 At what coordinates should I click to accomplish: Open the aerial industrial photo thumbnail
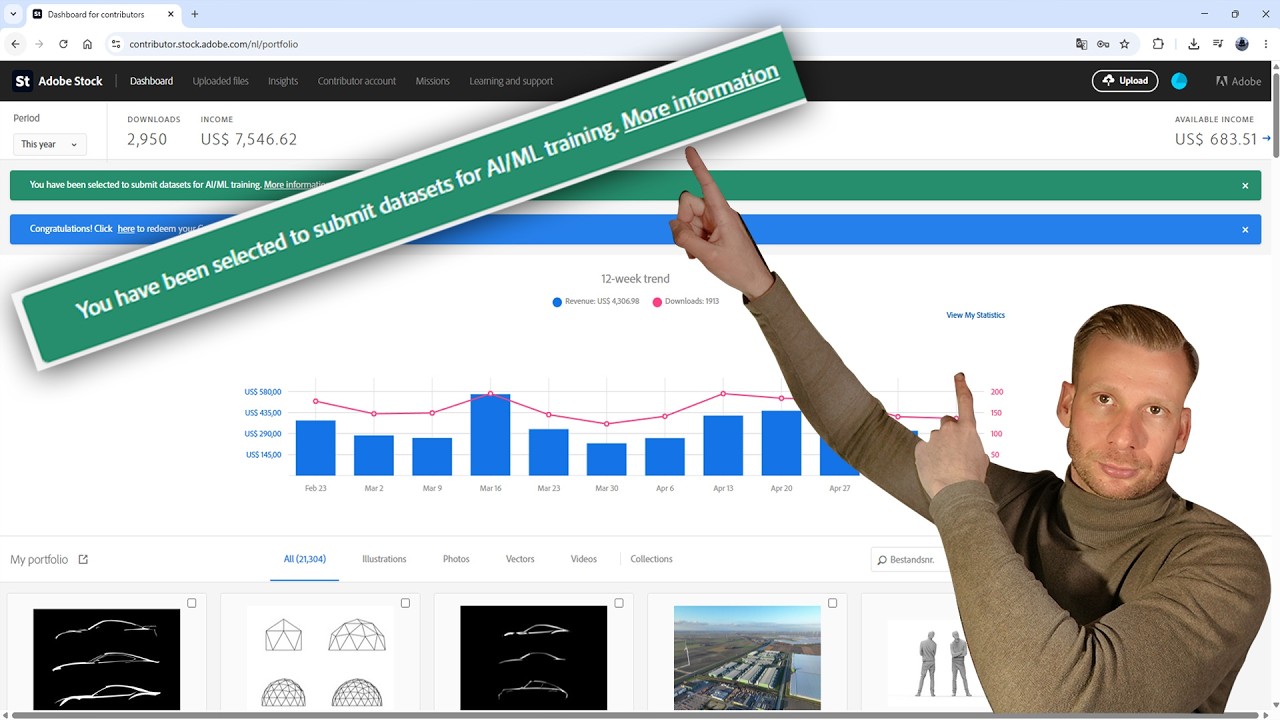pyautogui.click(x=747, y=658)
